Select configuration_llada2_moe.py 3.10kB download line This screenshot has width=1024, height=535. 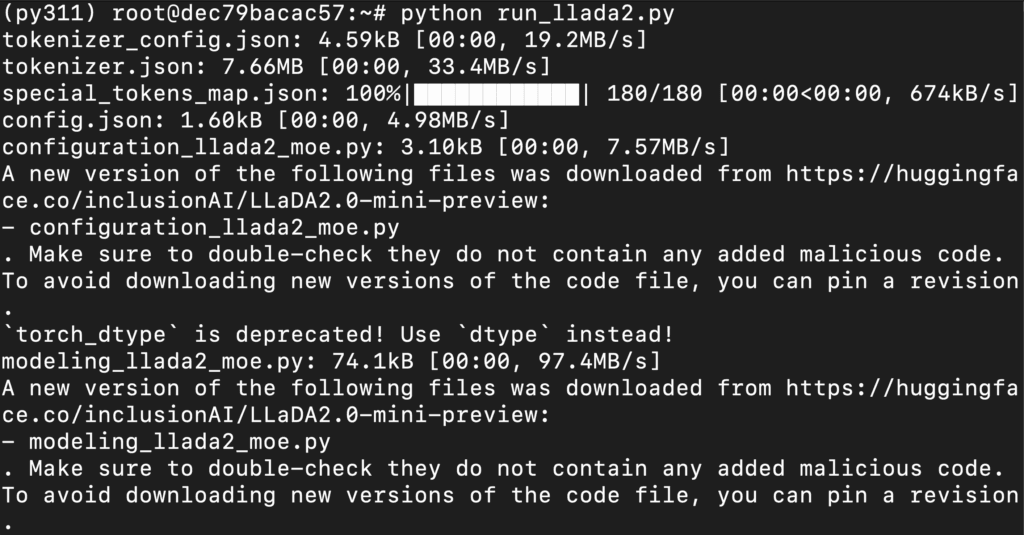point(366,148)
